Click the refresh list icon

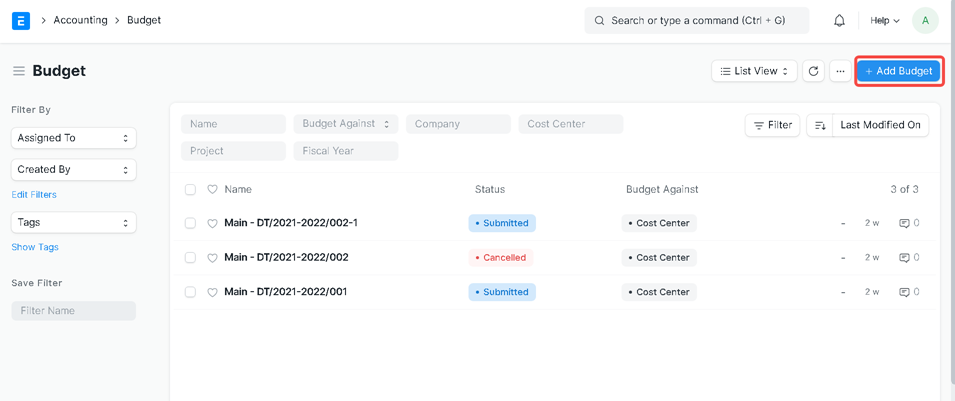click(x=813, y=71)
